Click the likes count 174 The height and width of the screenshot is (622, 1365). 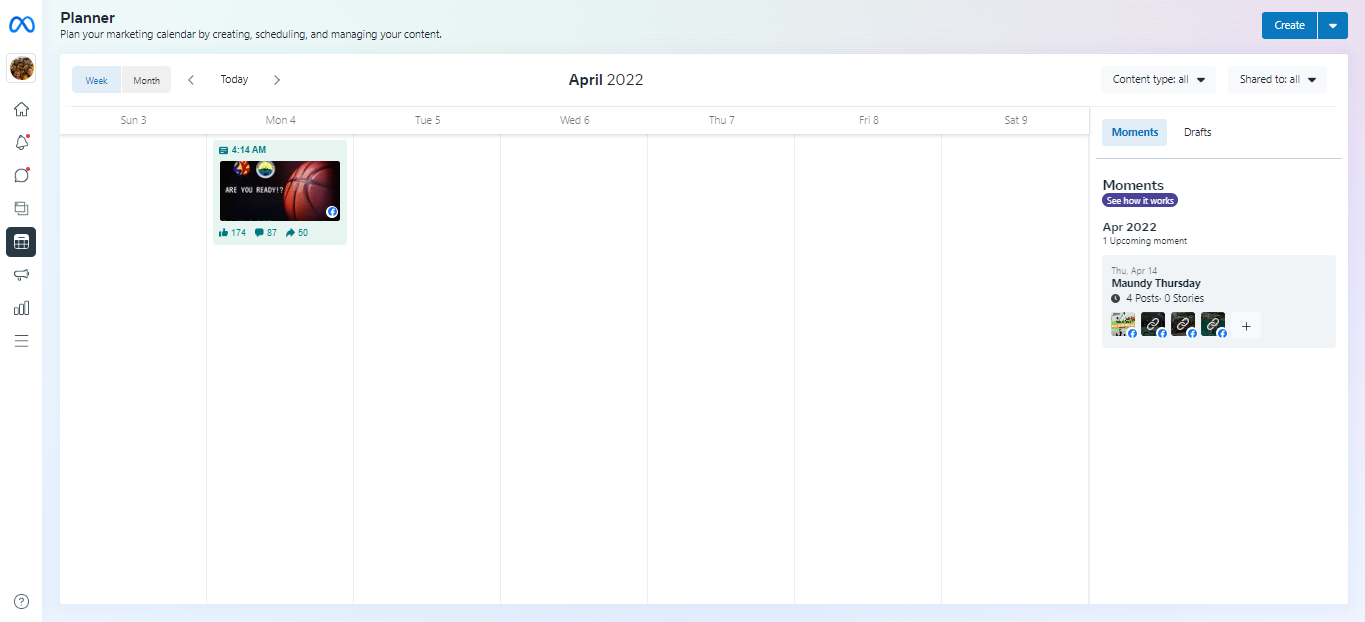[x=232, y=233]
